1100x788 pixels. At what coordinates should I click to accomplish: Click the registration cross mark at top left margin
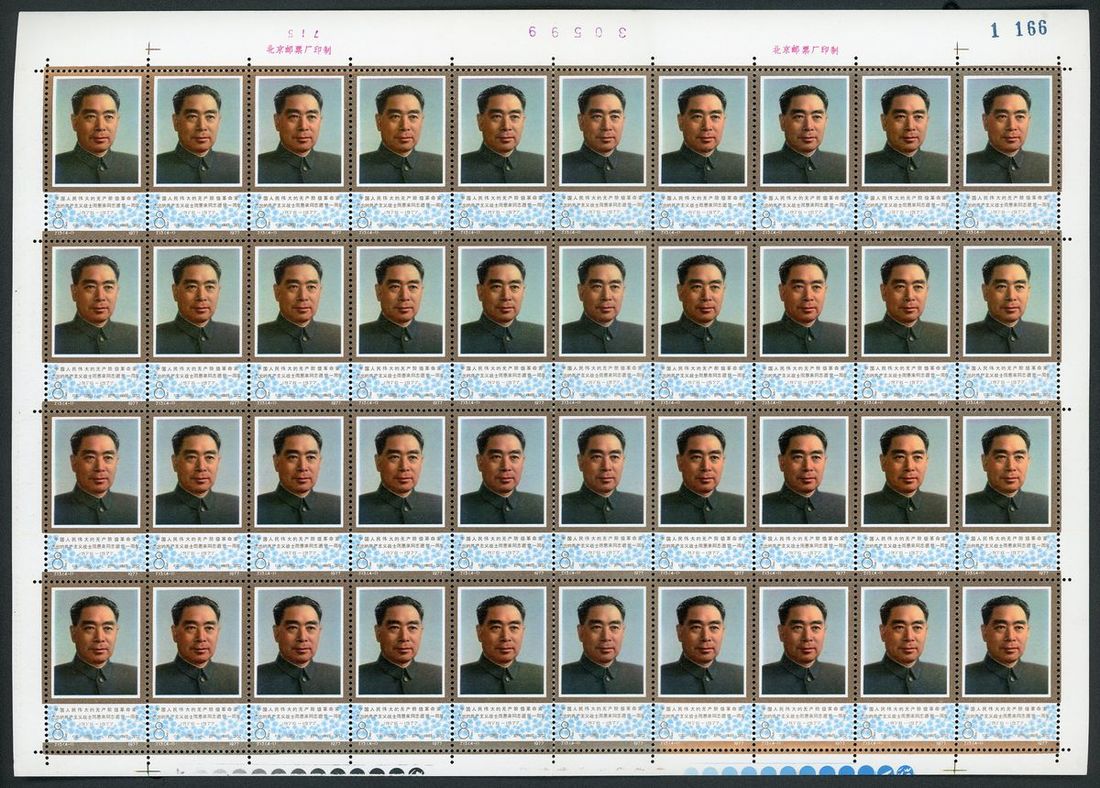(x=152, y=47)
